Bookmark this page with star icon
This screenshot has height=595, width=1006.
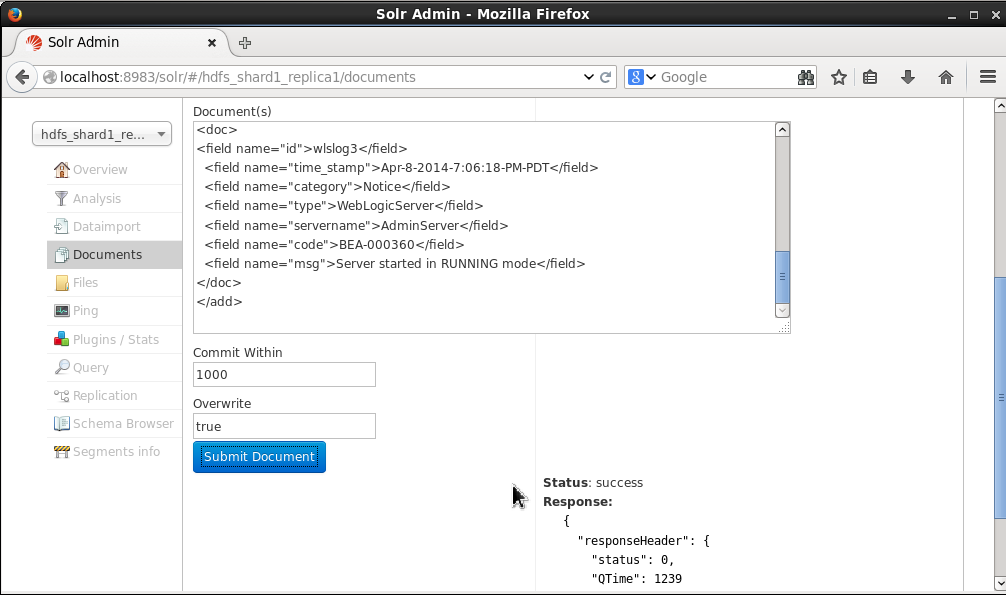click(x=839, y=77)
